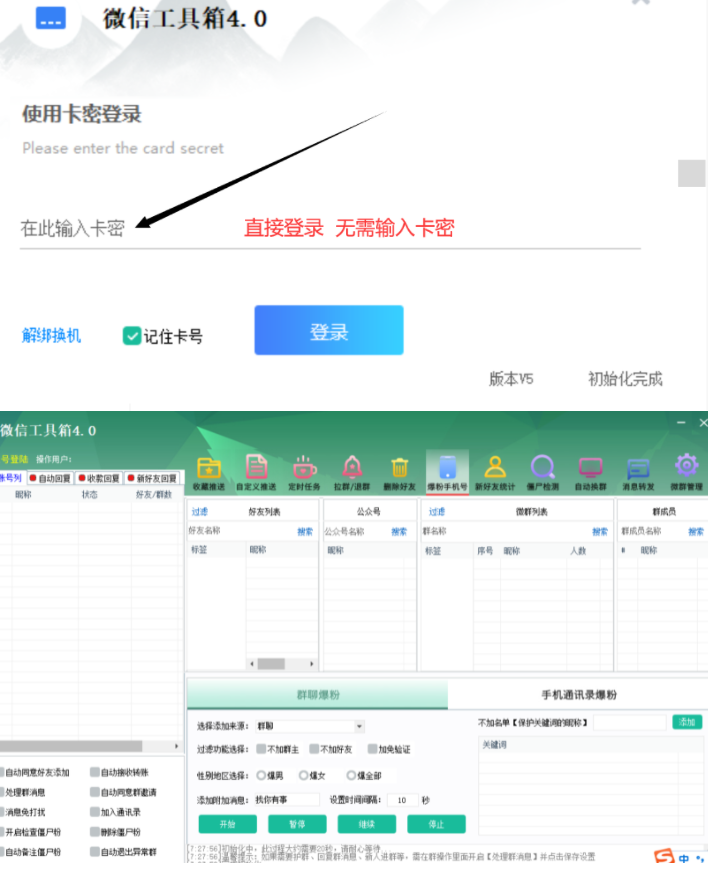Select the 拉群/退群 bell icon
This screenshot has height=871, width=708.
point(352,467)
